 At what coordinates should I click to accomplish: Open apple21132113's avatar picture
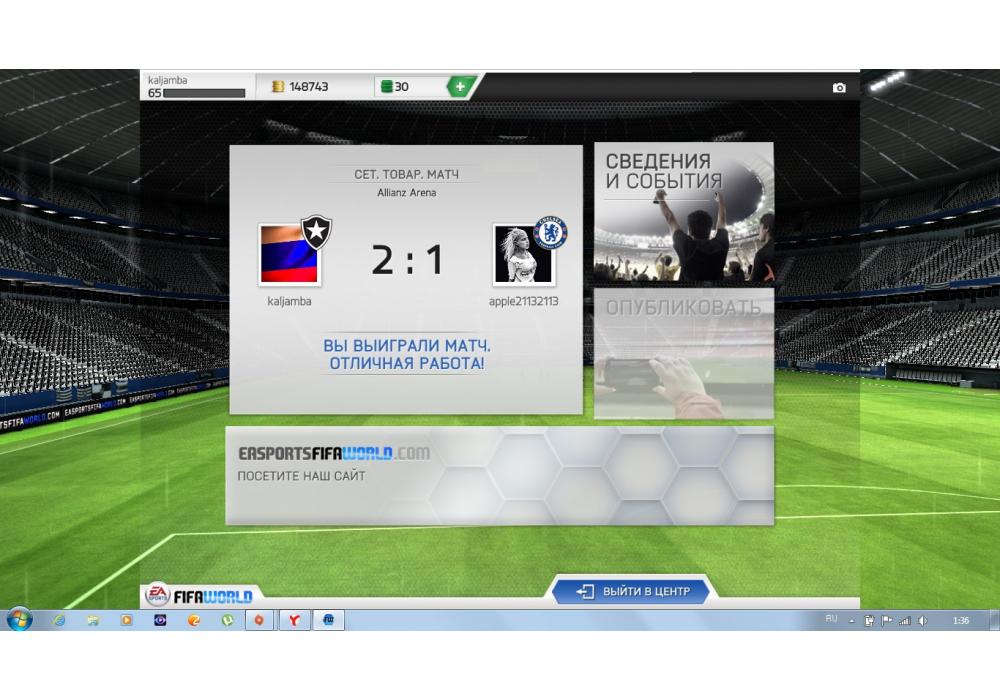[x=522, y=254]
